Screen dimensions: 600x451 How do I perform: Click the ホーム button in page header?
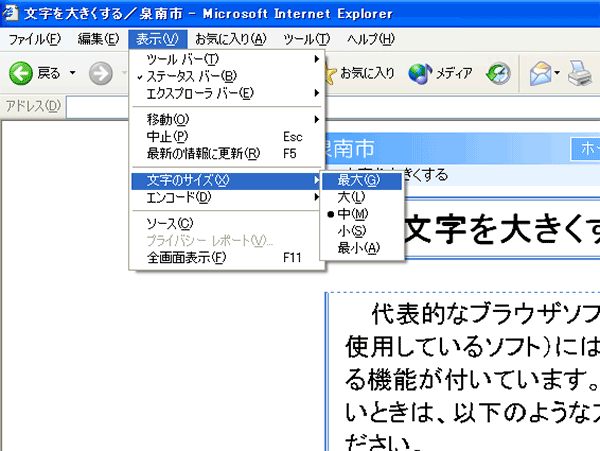point(585,148)
